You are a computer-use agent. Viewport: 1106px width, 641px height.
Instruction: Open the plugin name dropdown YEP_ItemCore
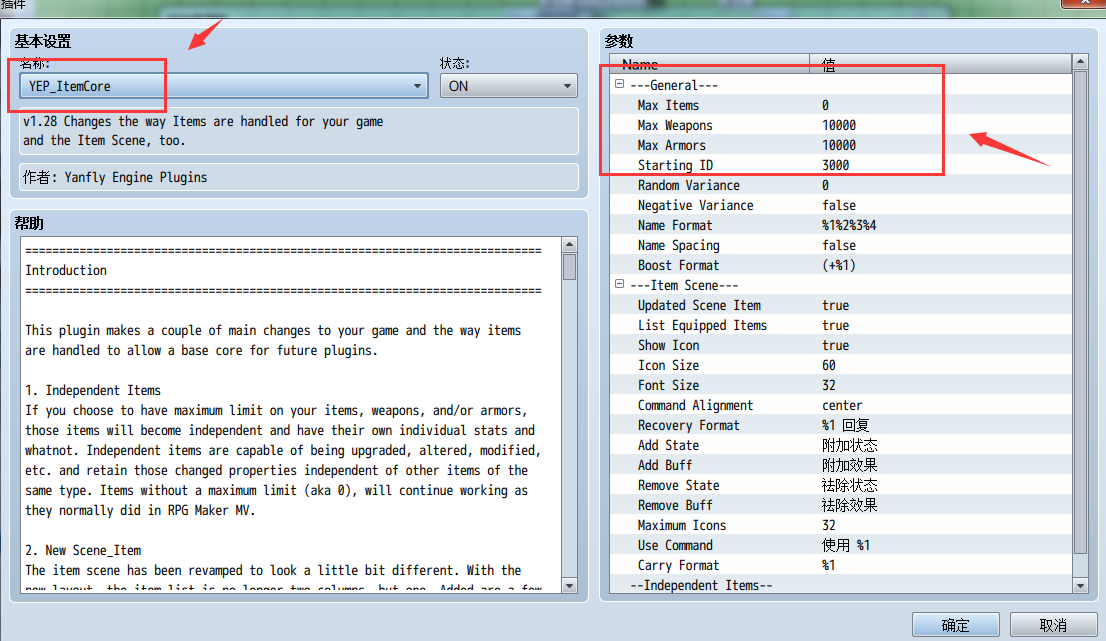[224, 86]
